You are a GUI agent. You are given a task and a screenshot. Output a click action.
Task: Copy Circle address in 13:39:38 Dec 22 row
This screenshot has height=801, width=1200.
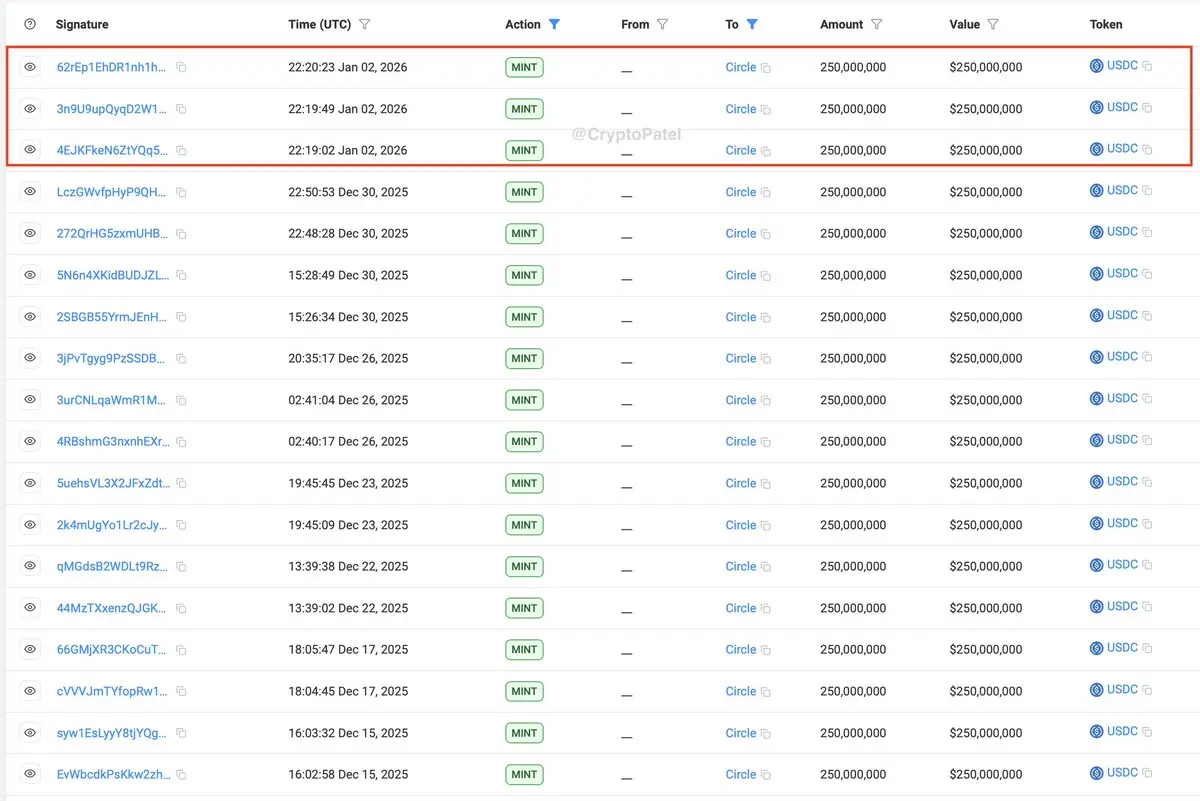point(766,567)
